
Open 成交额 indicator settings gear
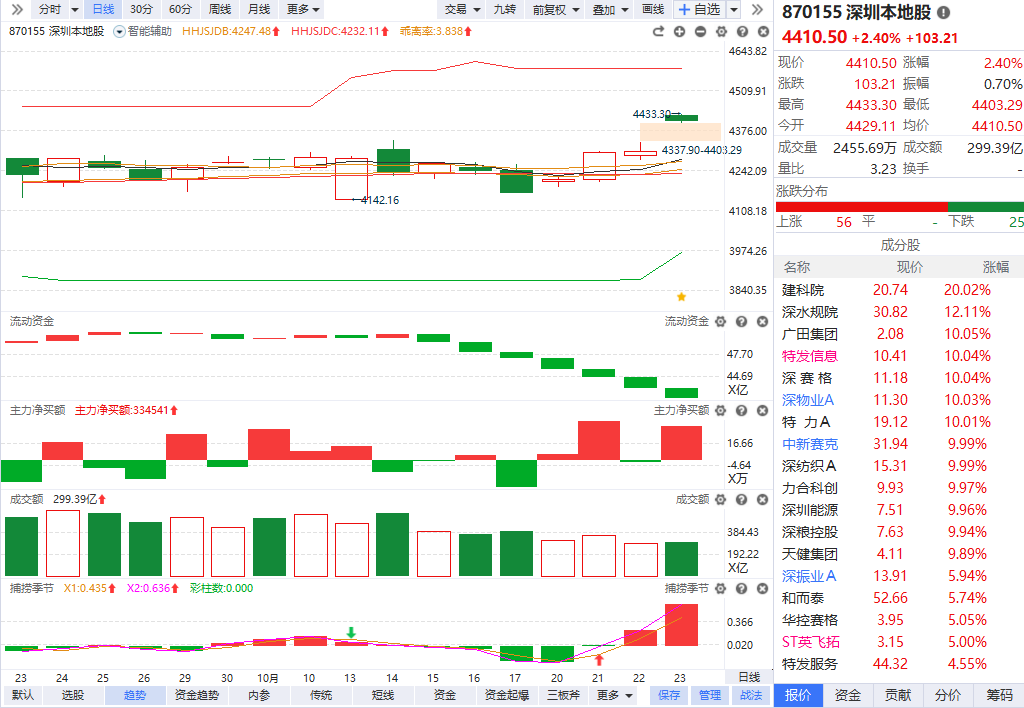click(720, 500)
